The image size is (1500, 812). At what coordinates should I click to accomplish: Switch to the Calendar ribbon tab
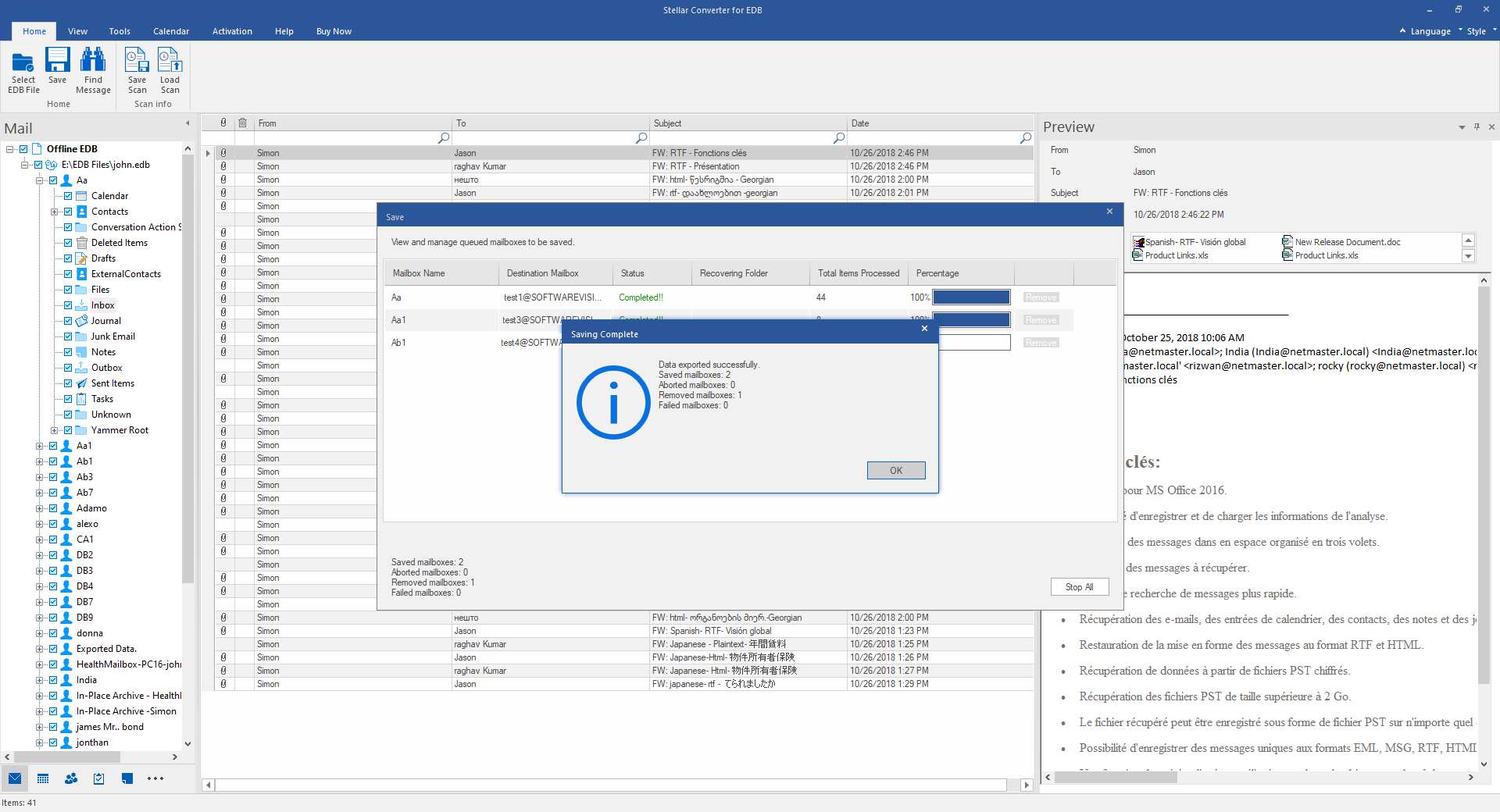tap(171, 31)
